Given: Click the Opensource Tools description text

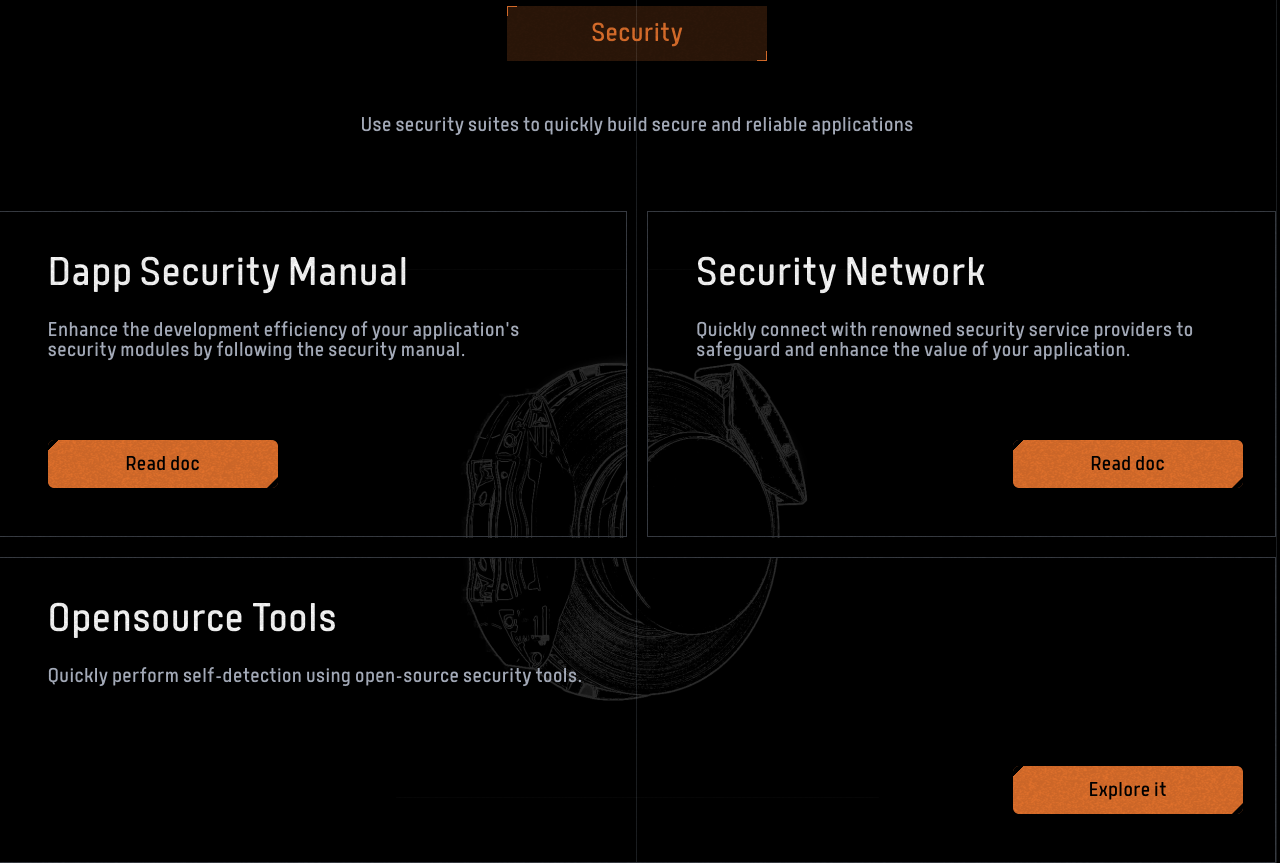Looking at the screenshot, I should tap(314, 676).
